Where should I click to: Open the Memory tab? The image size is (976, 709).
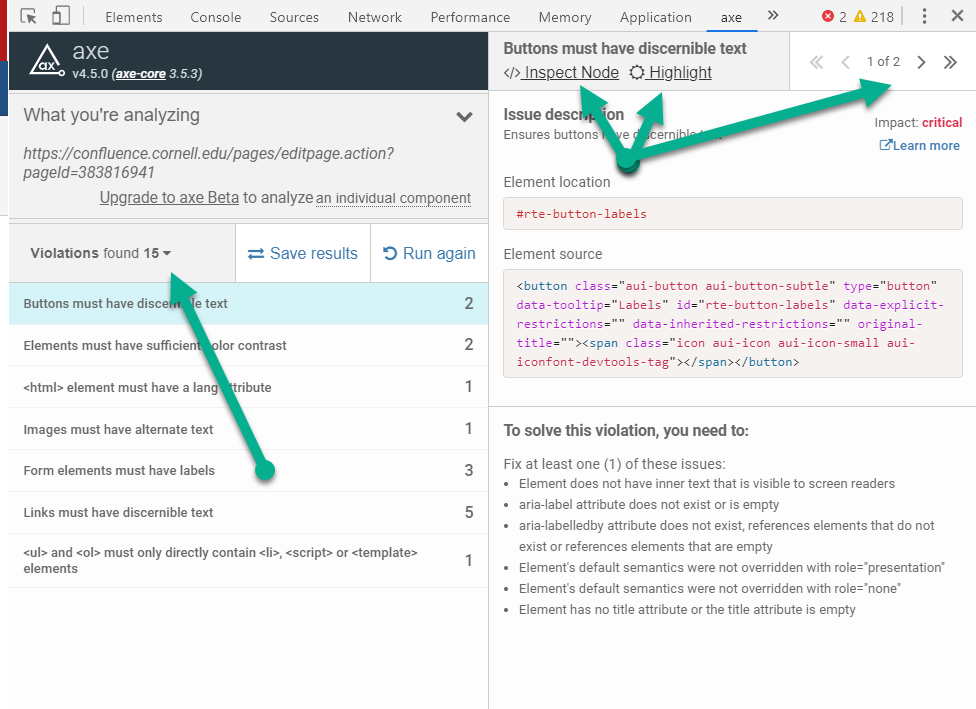(565, 17)
